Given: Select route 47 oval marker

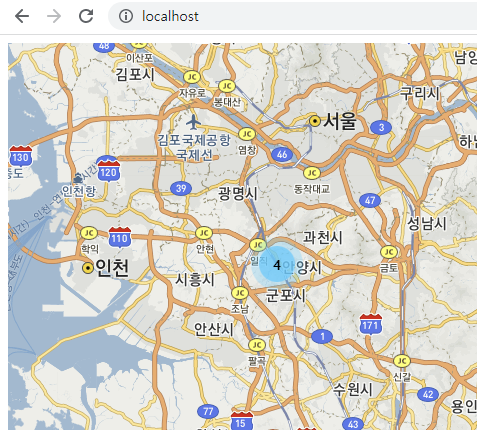Looking at the screenshot, I should (370, 200).
